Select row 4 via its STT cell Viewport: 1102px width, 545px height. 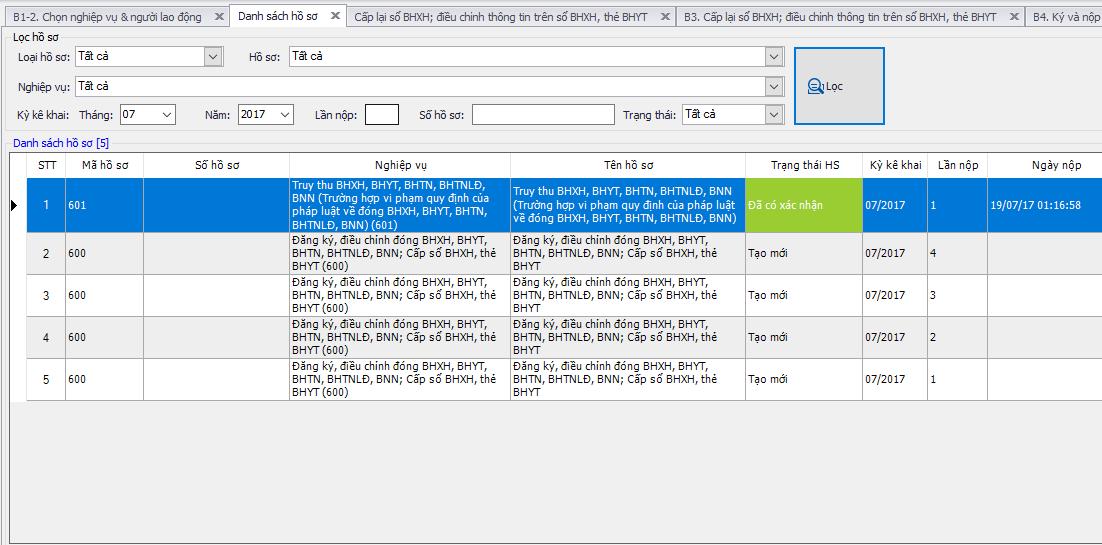46,338
